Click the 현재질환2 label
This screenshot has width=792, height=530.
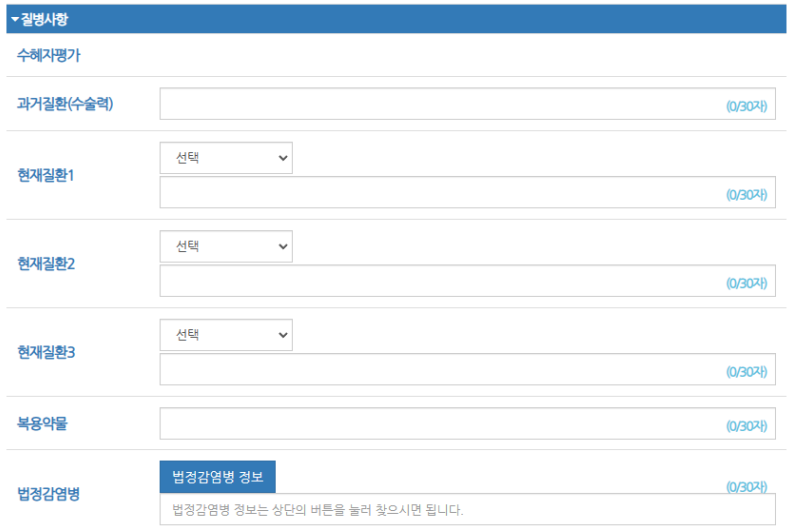(46, 264)
